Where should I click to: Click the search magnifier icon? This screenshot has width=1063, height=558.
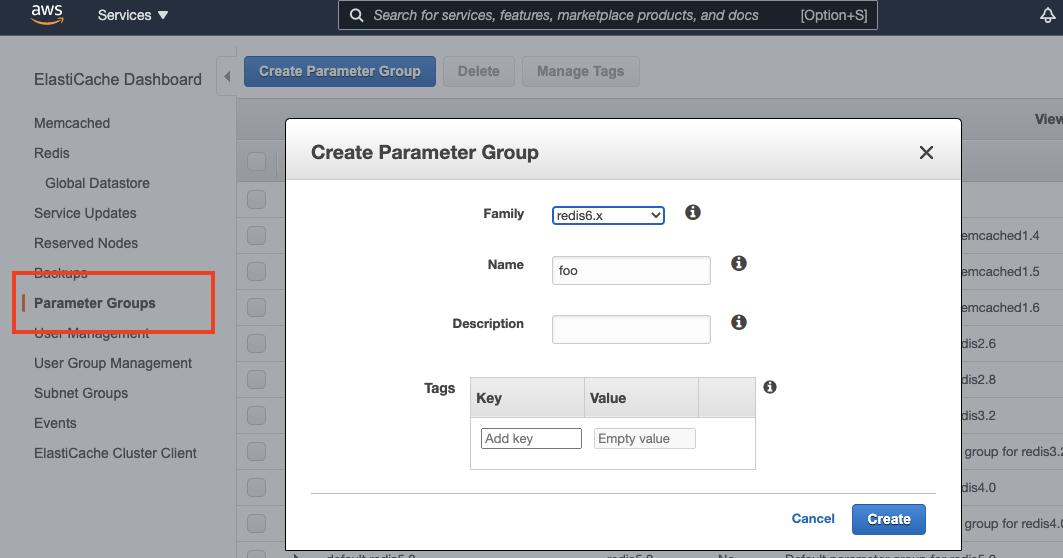[x=356, y=15]
